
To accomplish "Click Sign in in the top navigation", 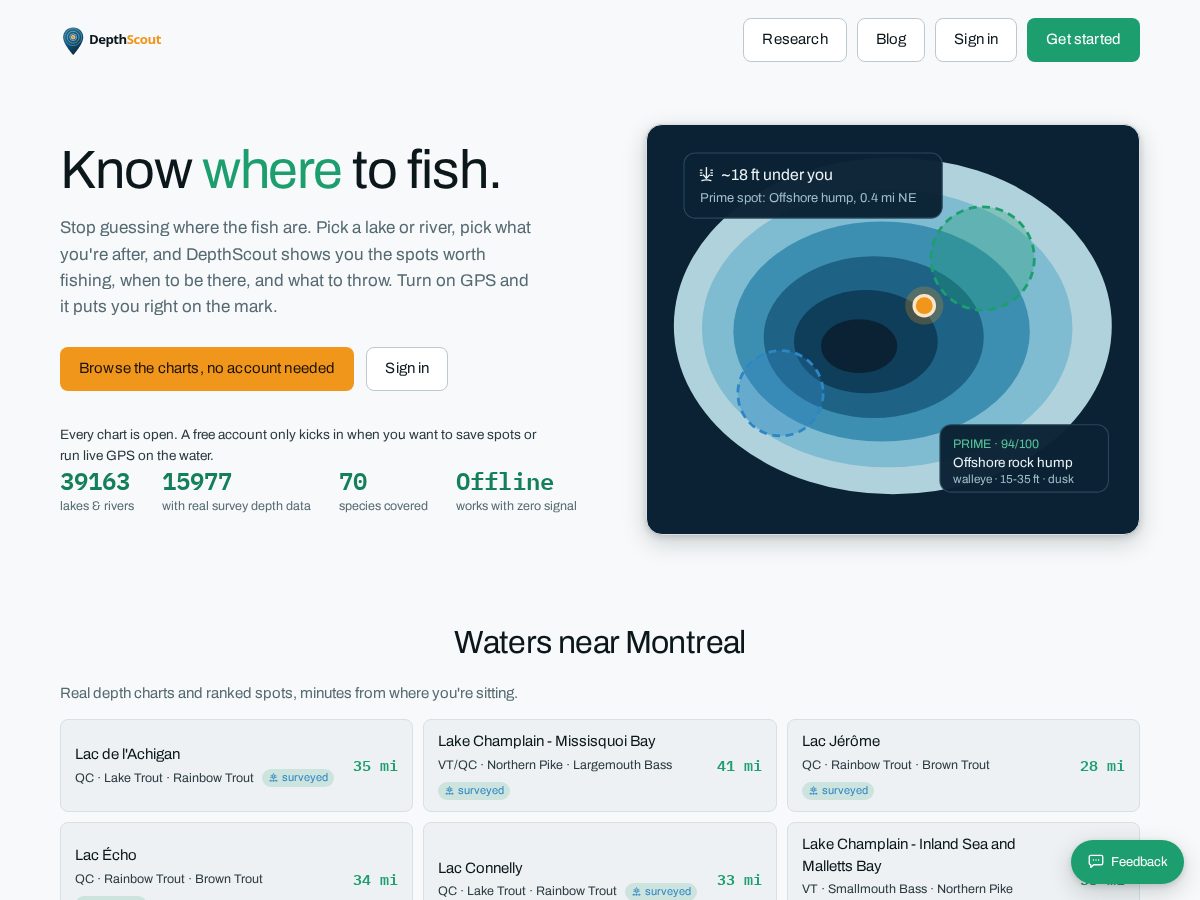I will 976,40.
